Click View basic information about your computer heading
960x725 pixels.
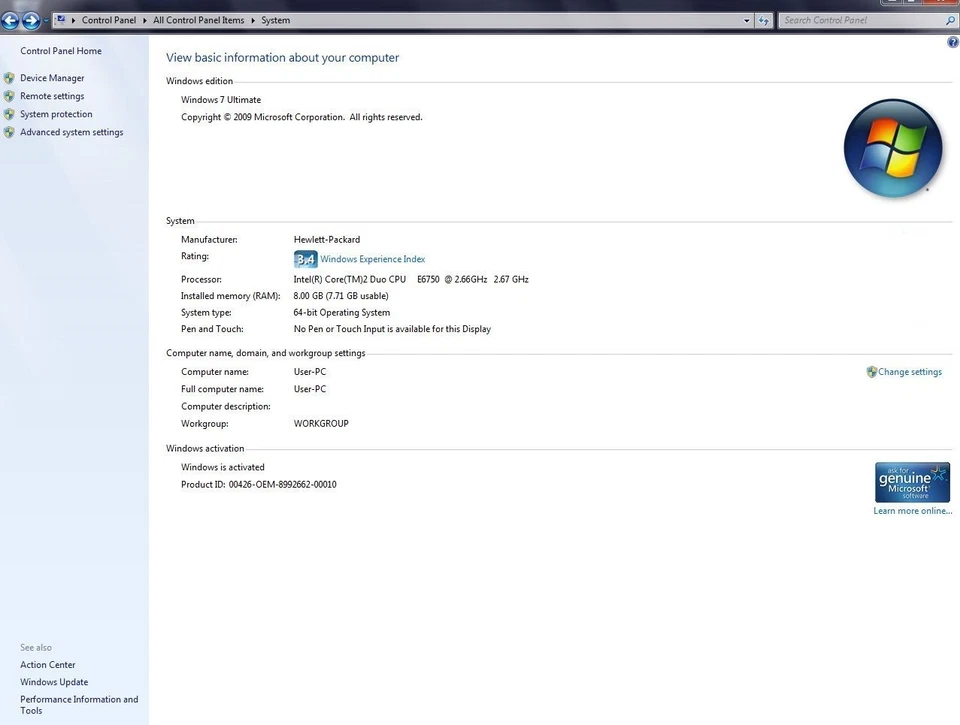pos(282,58)
